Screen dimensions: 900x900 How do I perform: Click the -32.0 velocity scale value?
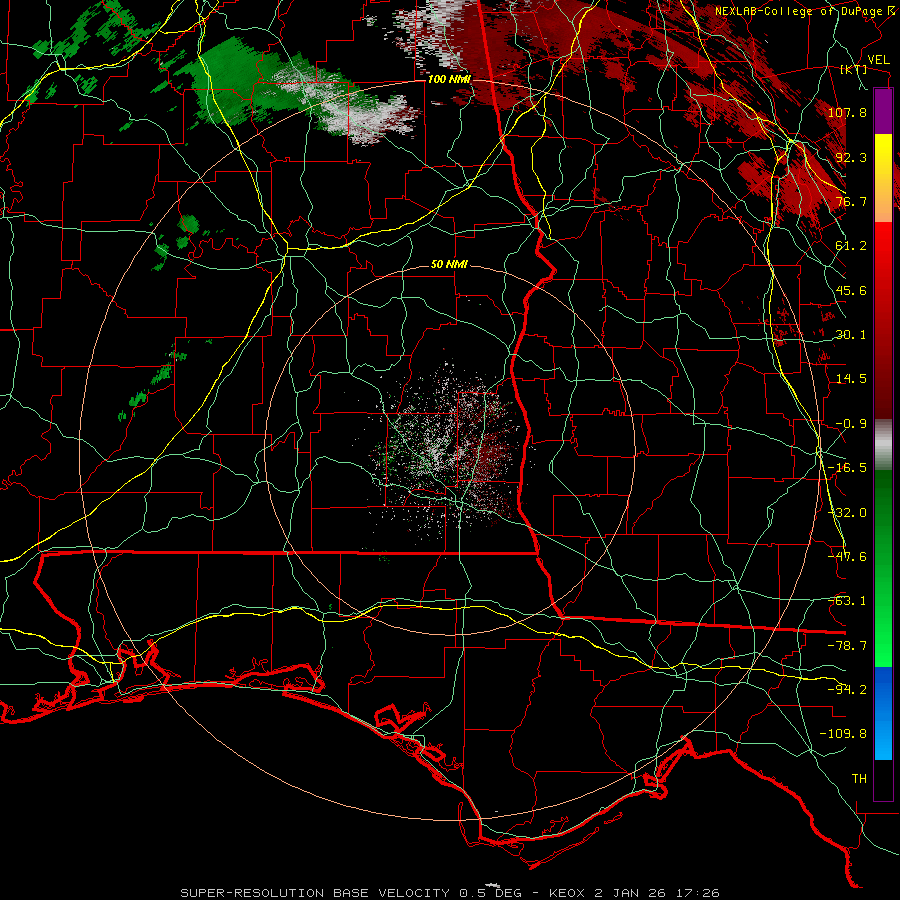point(847,513)
